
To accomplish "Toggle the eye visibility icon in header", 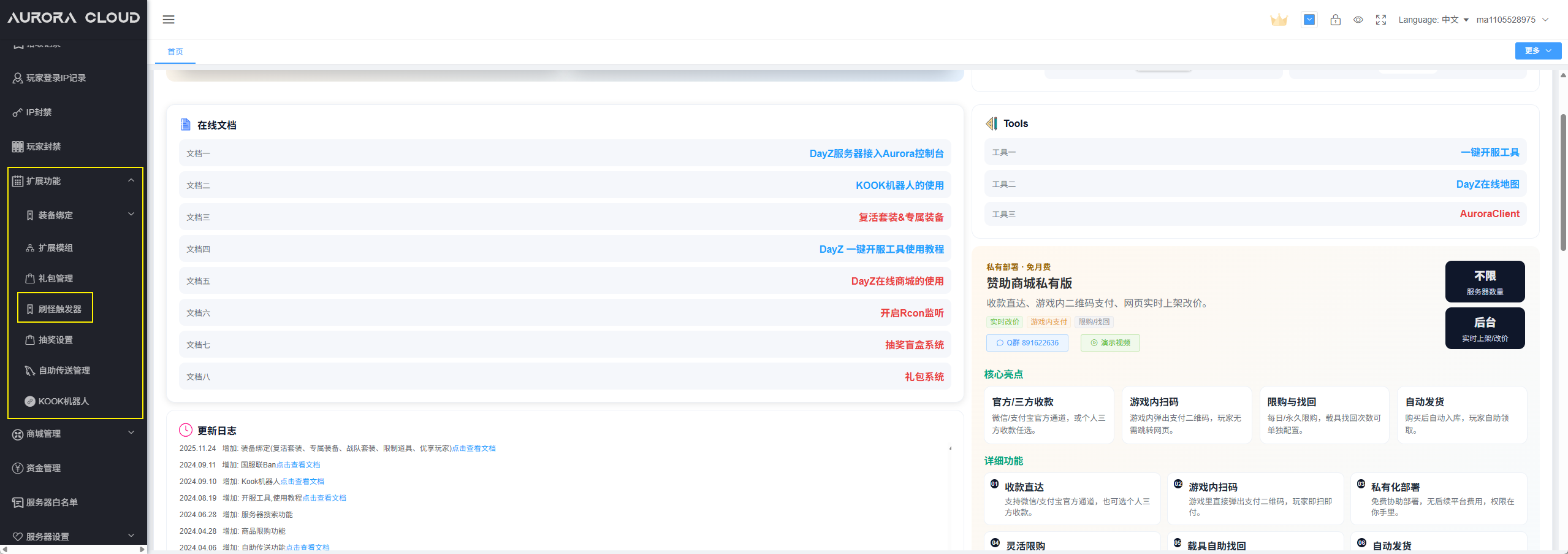I will pos(1358,20).
